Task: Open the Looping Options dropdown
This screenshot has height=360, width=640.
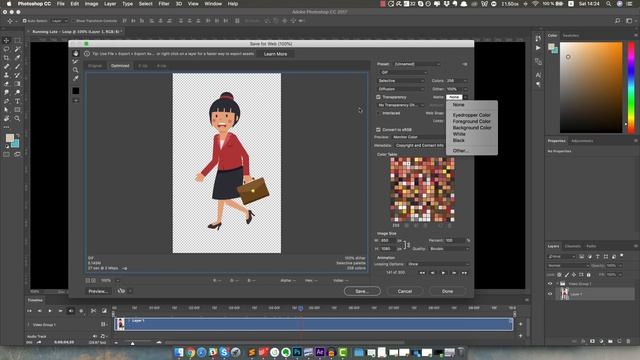Action: pyautogui.click(x=438, y=264)
